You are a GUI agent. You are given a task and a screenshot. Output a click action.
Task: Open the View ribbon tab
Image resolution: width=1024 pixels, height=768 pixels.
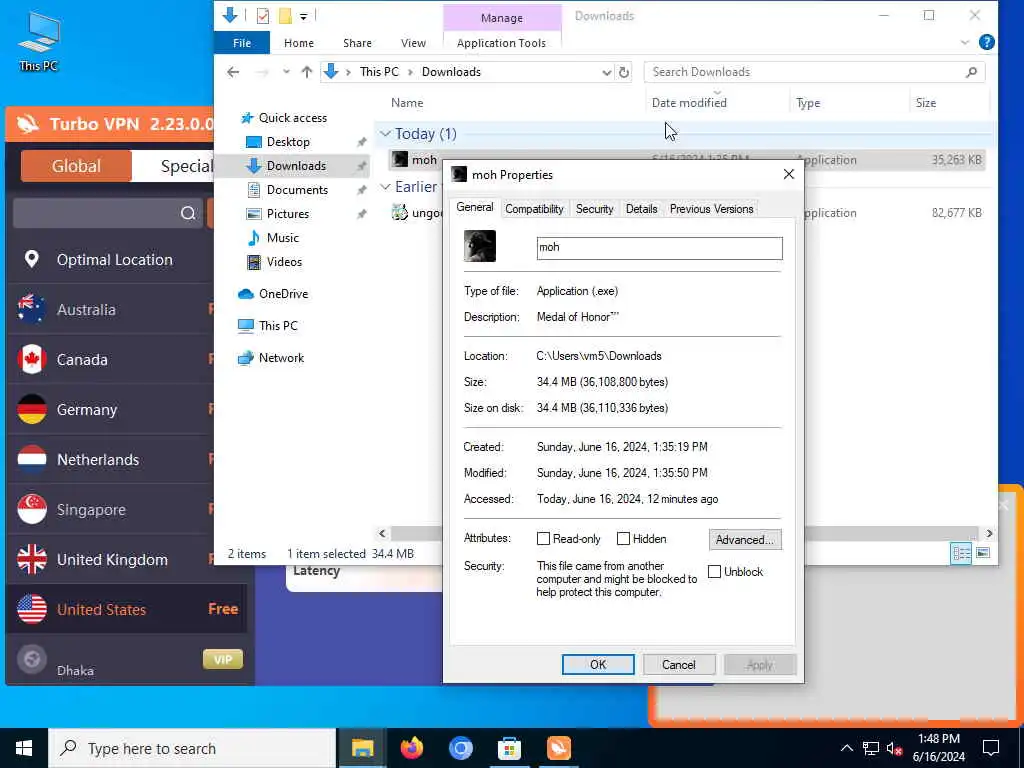(413, 42)
